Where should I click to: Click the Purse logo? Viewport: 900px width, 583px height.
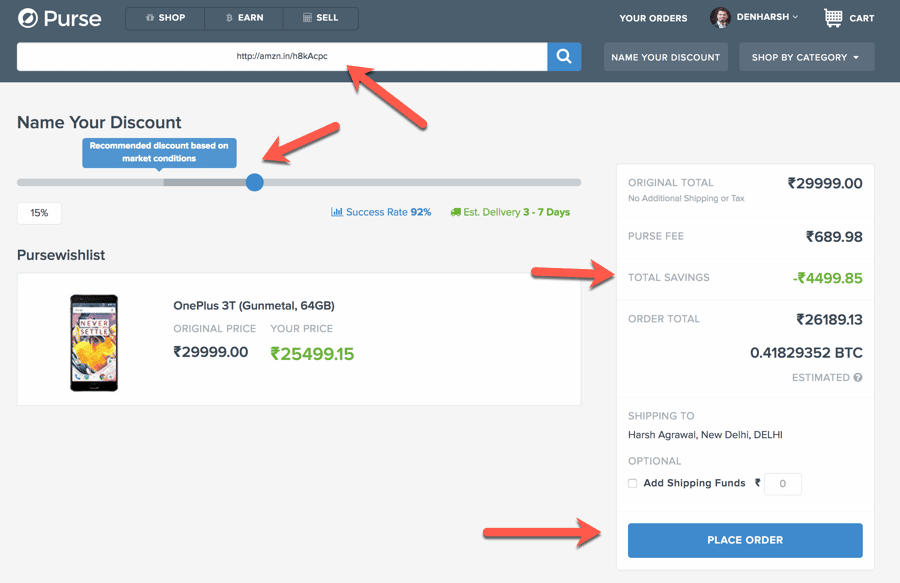point(60,18)
